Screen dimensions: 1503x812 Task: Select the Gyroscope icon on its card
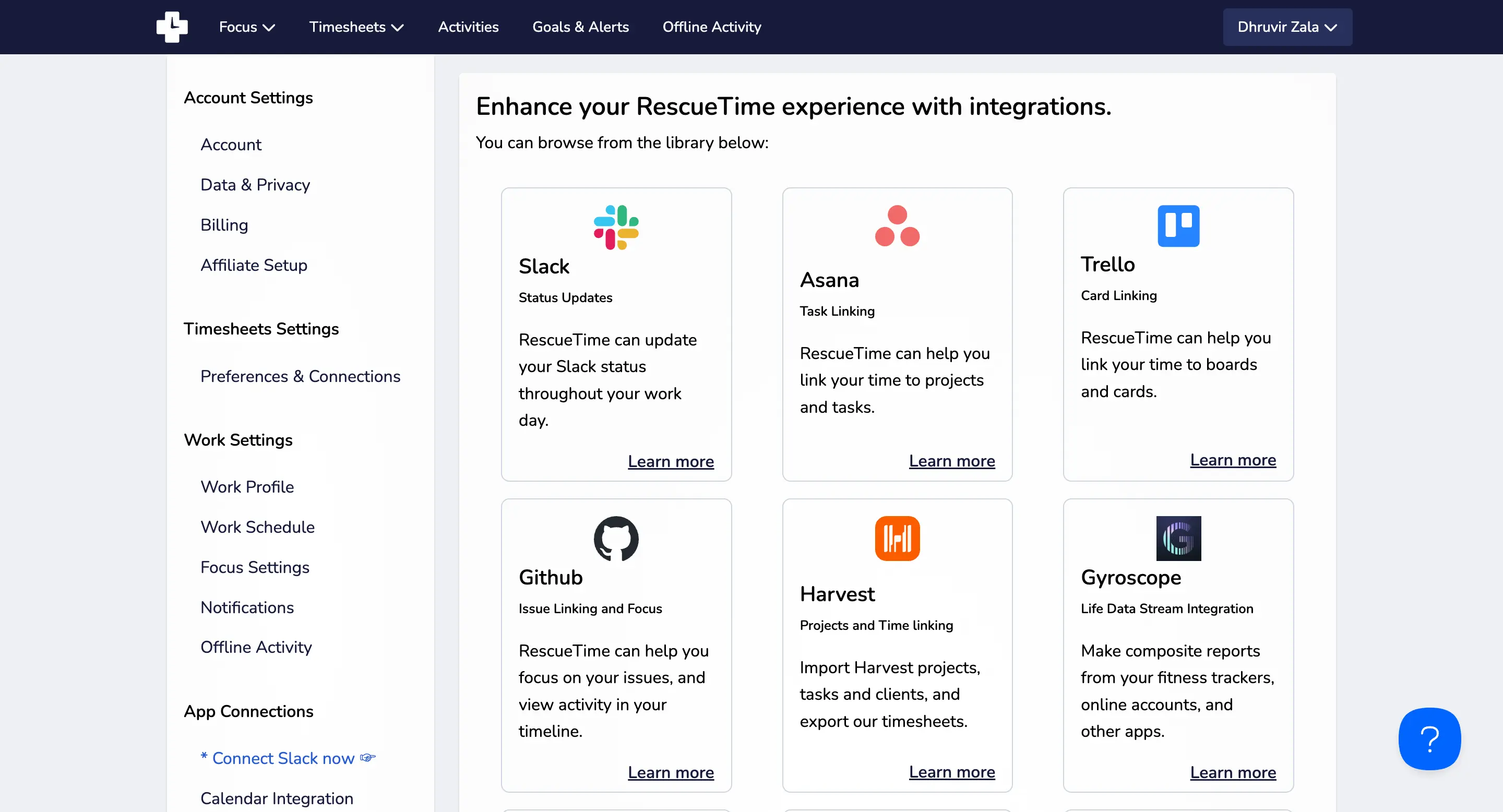click(x=1178, y=539)
